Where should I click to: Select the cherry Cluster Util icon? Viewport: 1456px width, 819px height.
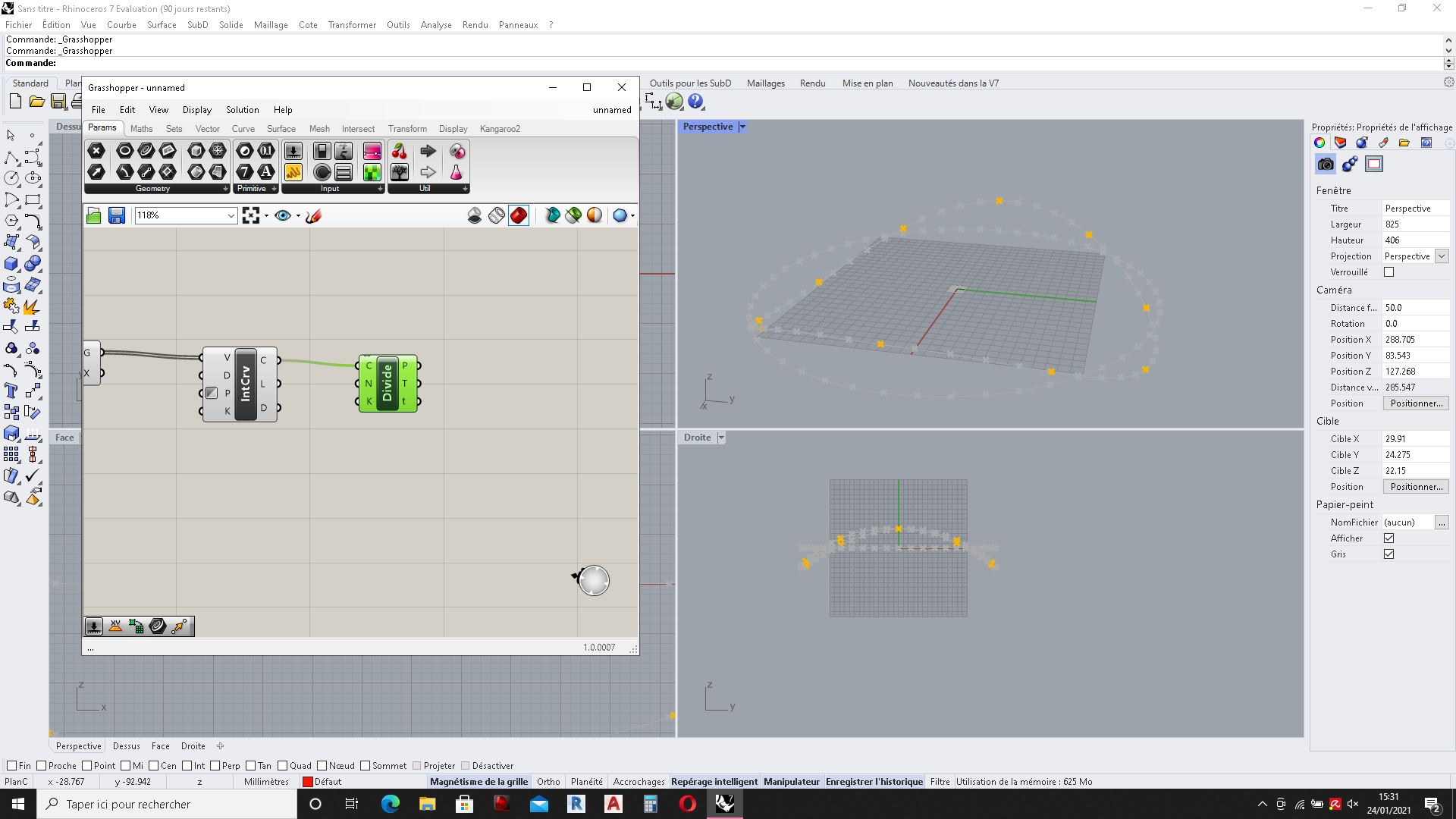[x=400, y=151]
